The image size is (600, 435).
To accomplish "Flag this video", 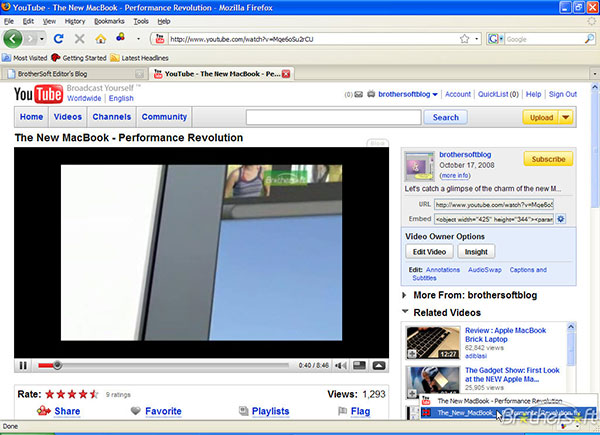I will (360, 411).
